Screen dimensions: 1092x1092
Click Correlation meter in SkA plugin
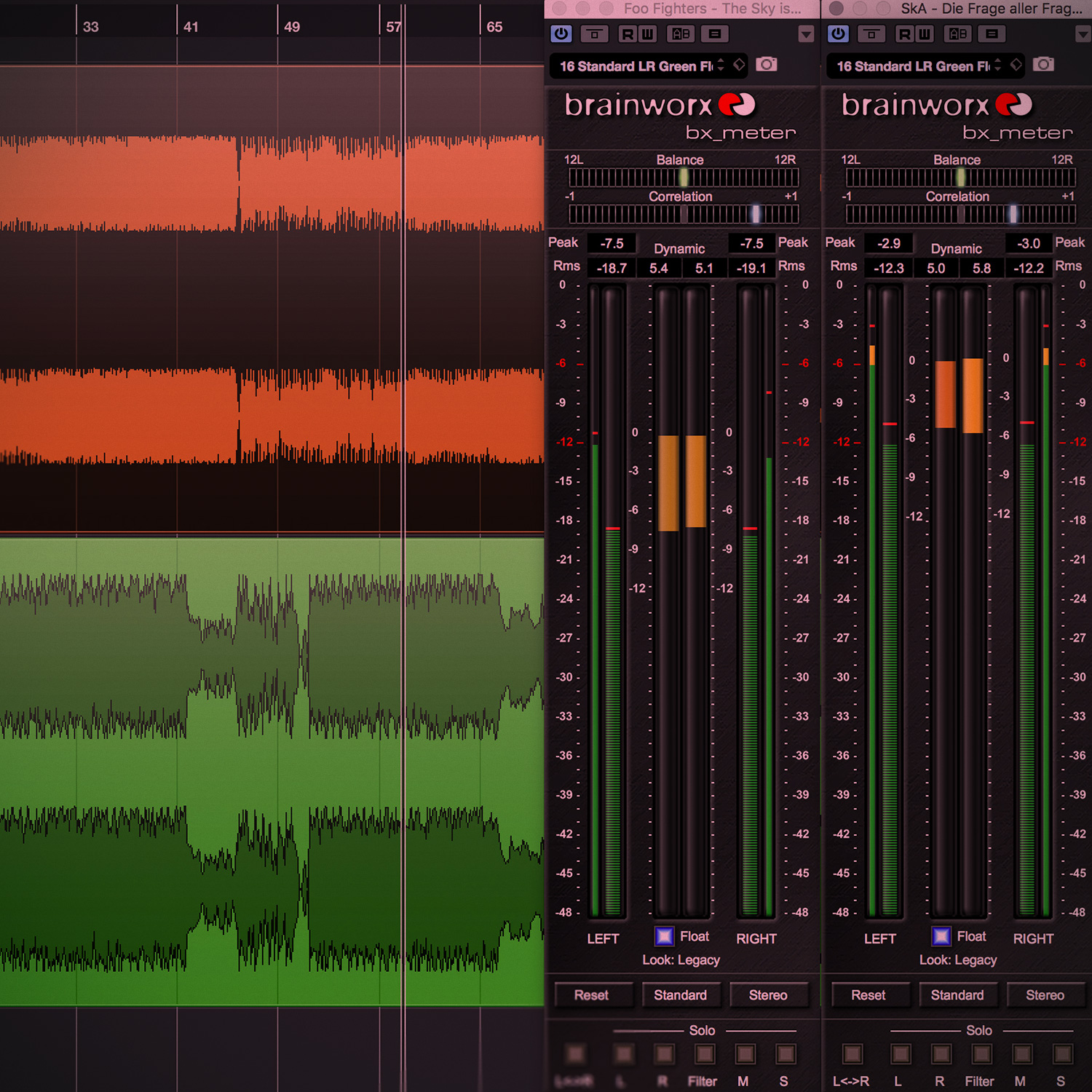(x=960, y=214)
